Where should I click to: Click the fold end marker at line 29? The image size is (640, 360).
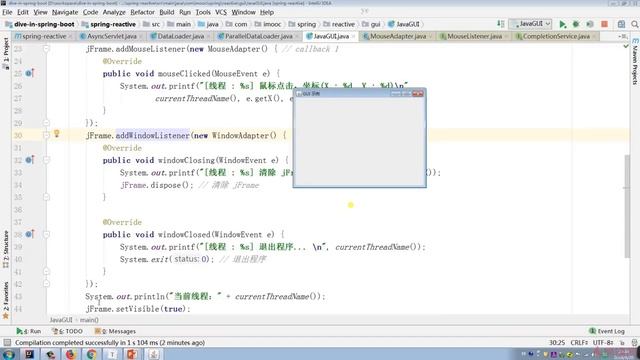point(46,123)
